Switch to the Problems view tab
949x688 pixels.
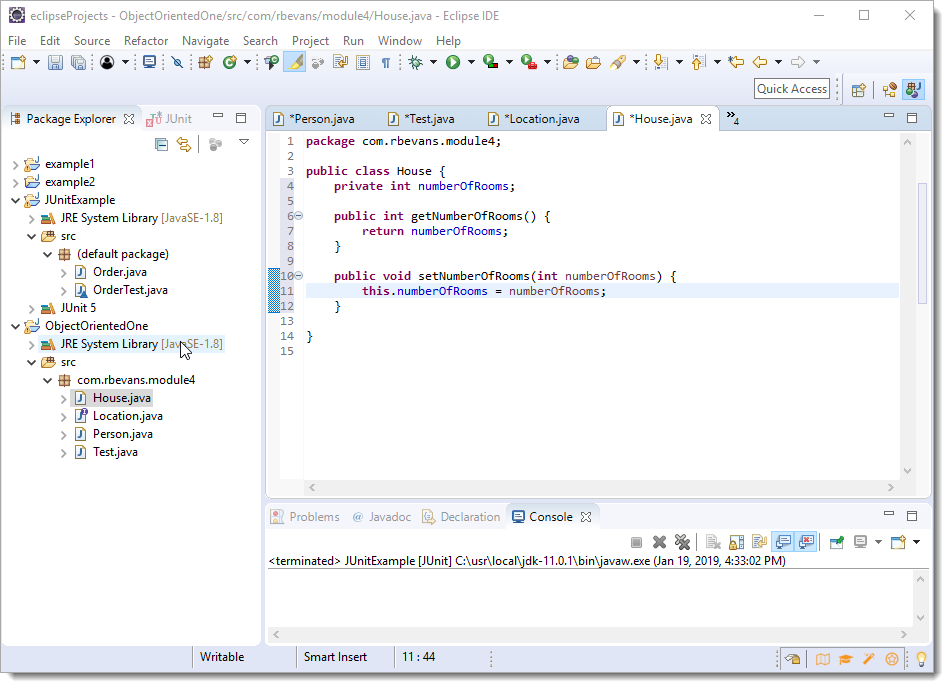(305, 517)
